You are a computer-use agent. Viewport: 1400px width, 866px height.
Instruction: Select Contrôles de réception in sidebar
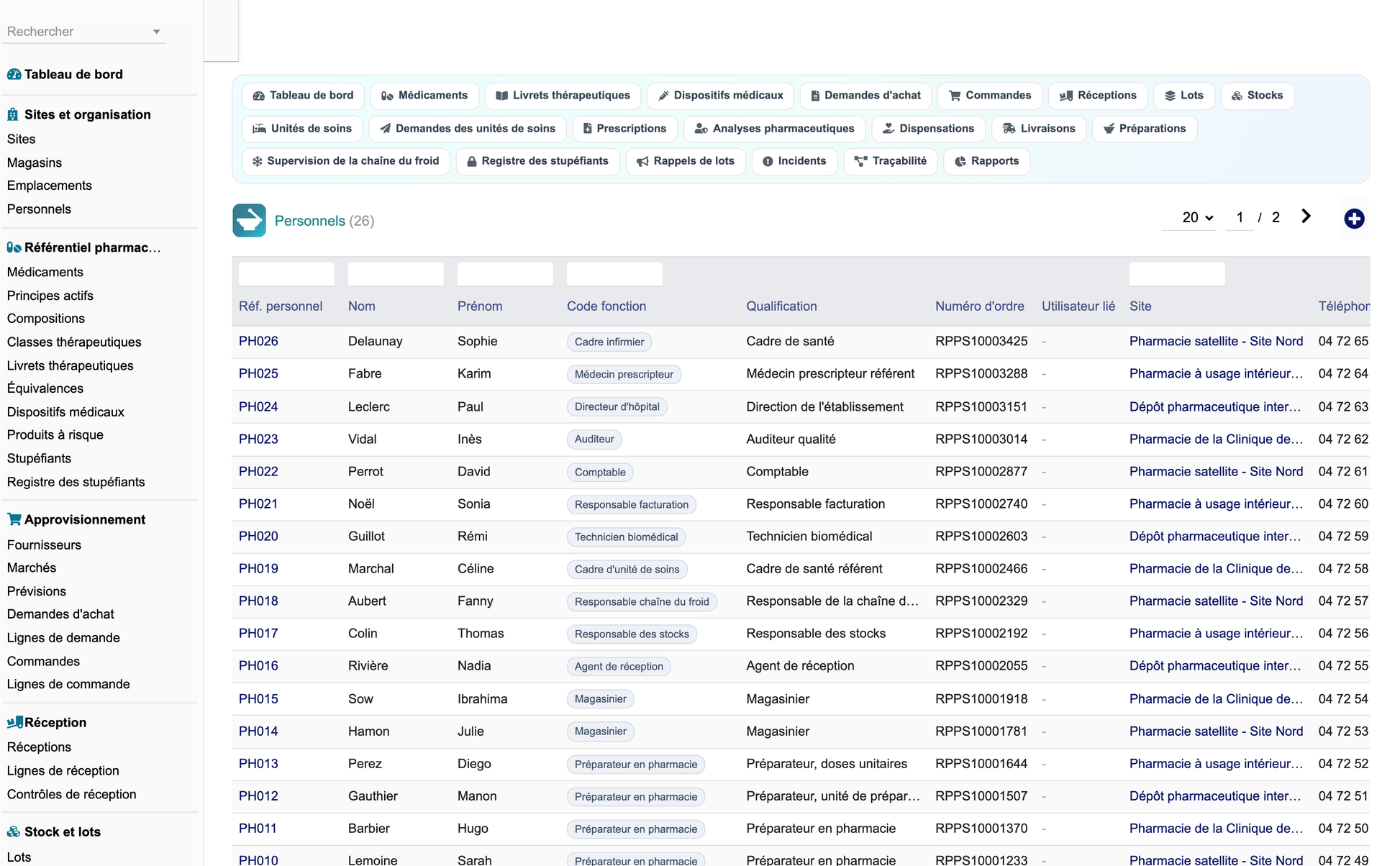pos(71,795)
